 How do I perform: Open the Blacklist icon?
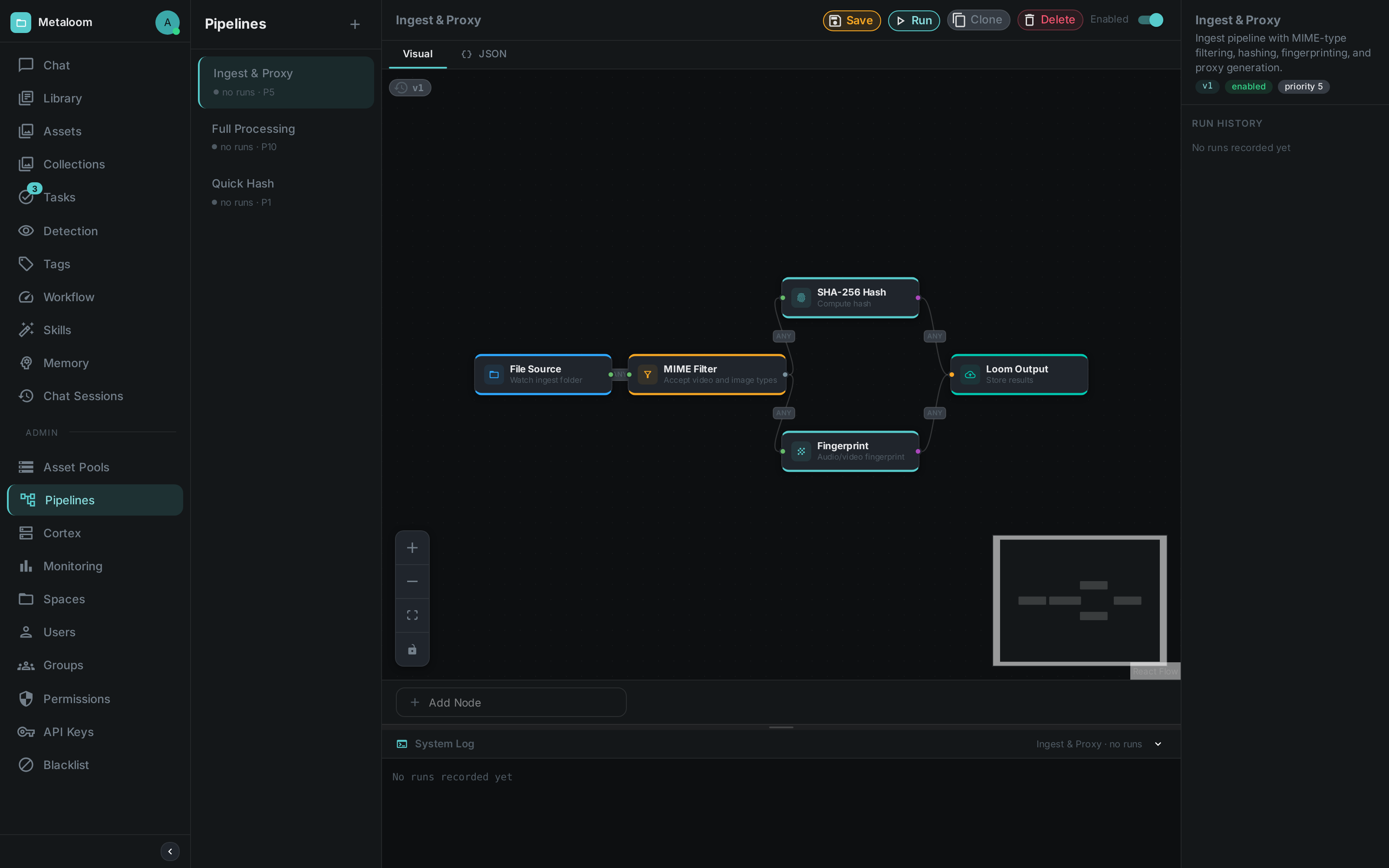26,765
